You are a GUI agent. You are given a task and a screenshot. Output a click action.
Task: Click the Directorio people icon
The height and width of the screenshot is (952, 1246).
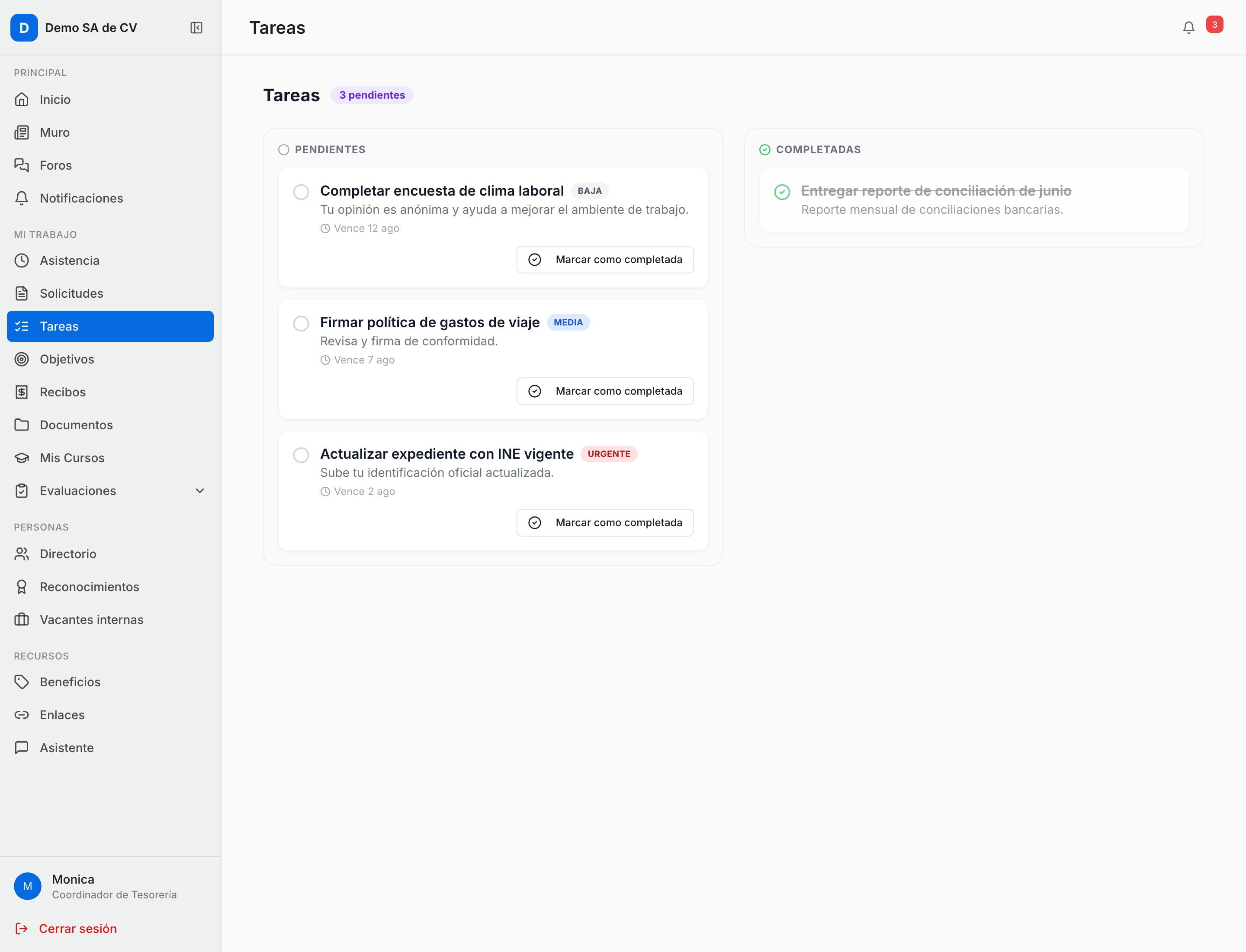(22, 553)
